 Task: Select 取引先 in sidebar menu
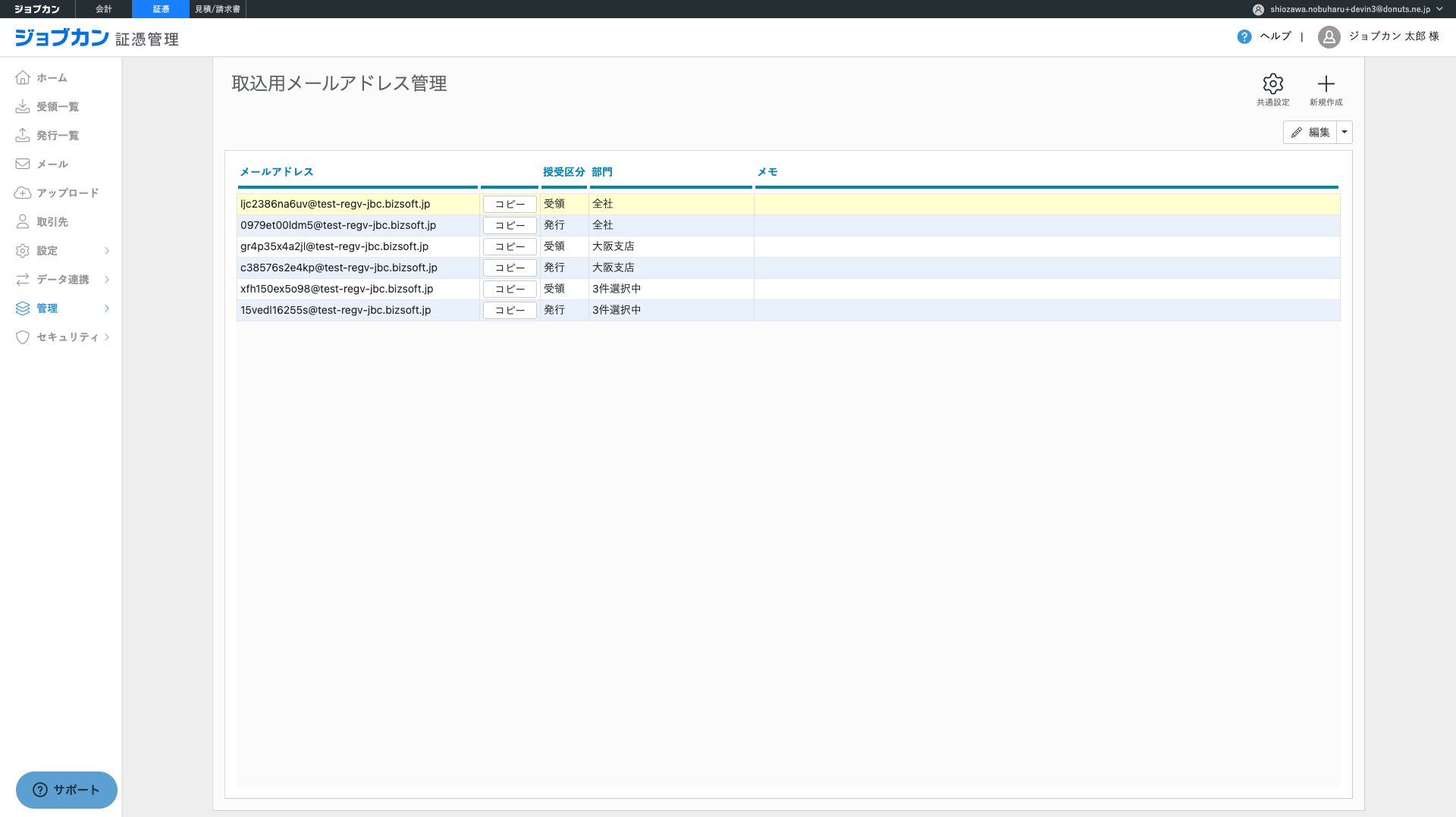[x=52, y=222]
